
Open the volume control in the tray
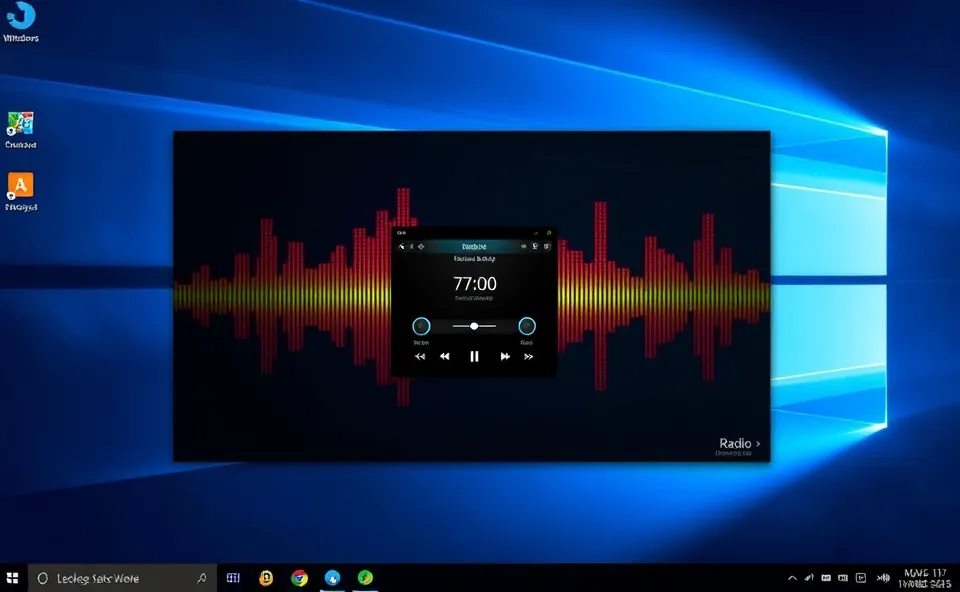pyautogui.click(x=883, y=578)
